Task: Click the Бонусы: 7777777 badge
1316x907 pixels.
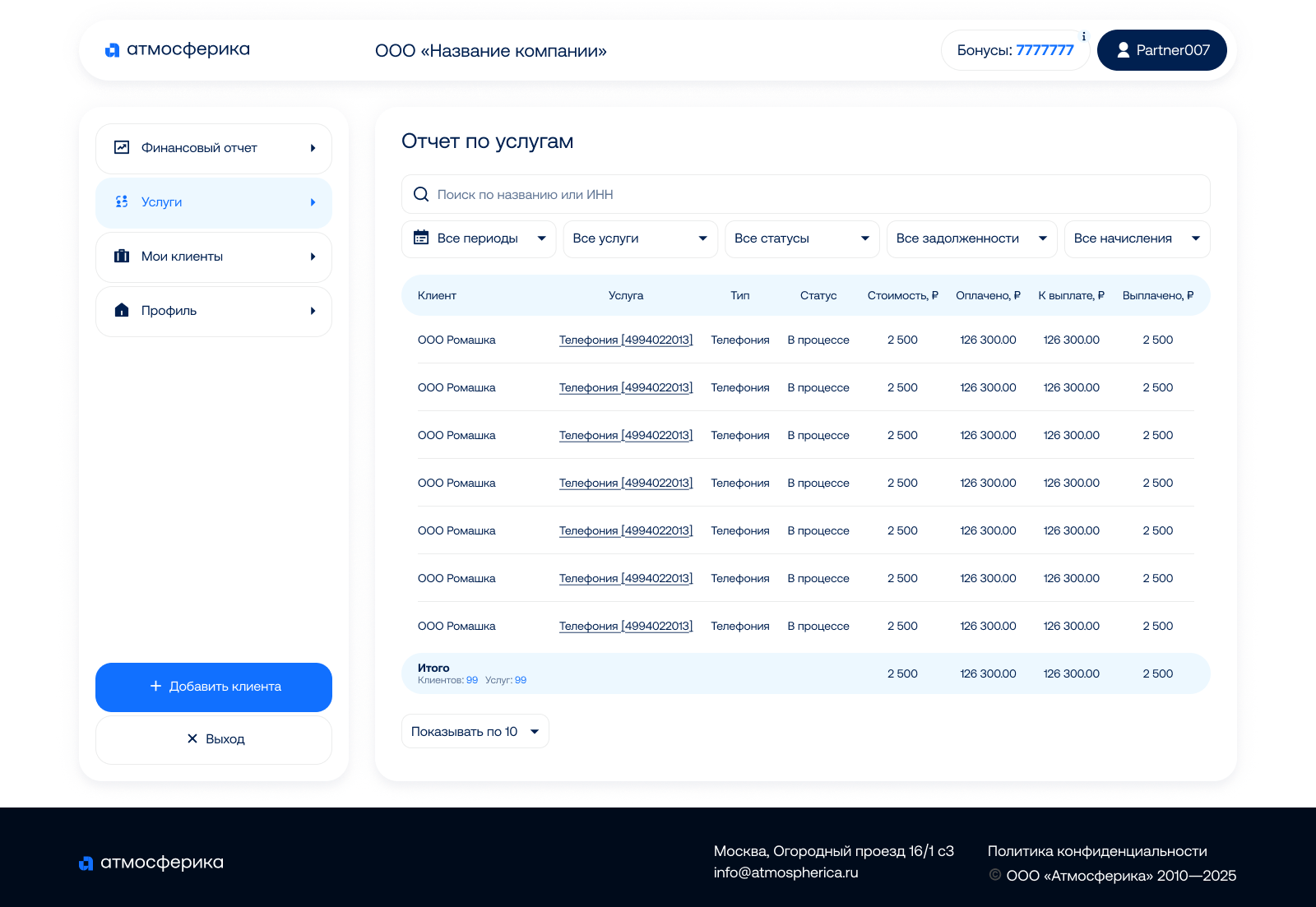Action: tap(1016, 50)
